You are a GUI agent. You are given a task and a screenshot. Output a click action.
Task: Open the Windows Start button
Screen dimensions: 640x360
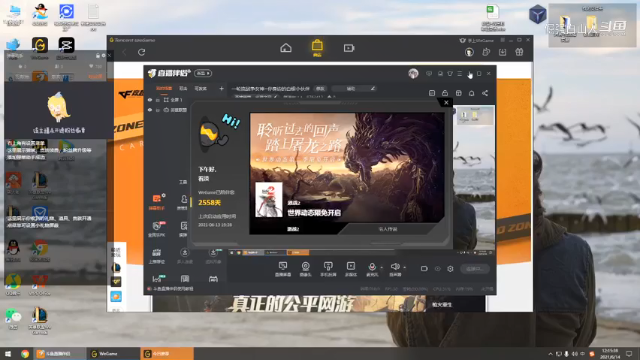tap(7, 354)
